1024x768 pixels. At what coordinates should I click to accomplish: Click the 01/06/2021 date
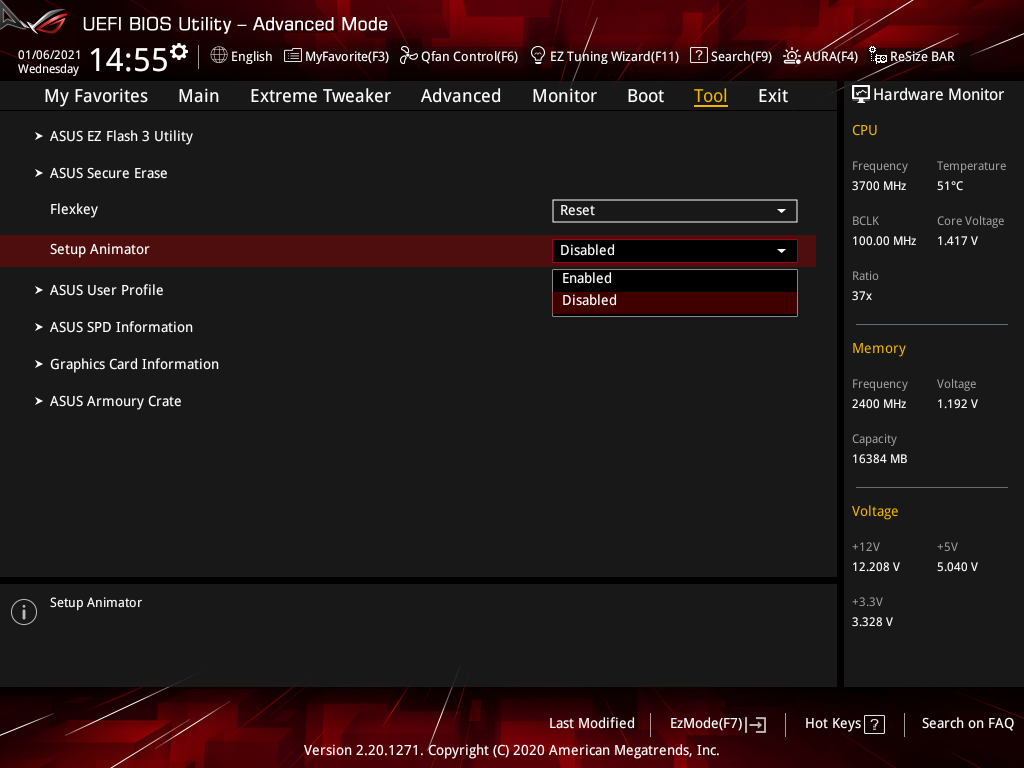point(50,55)
